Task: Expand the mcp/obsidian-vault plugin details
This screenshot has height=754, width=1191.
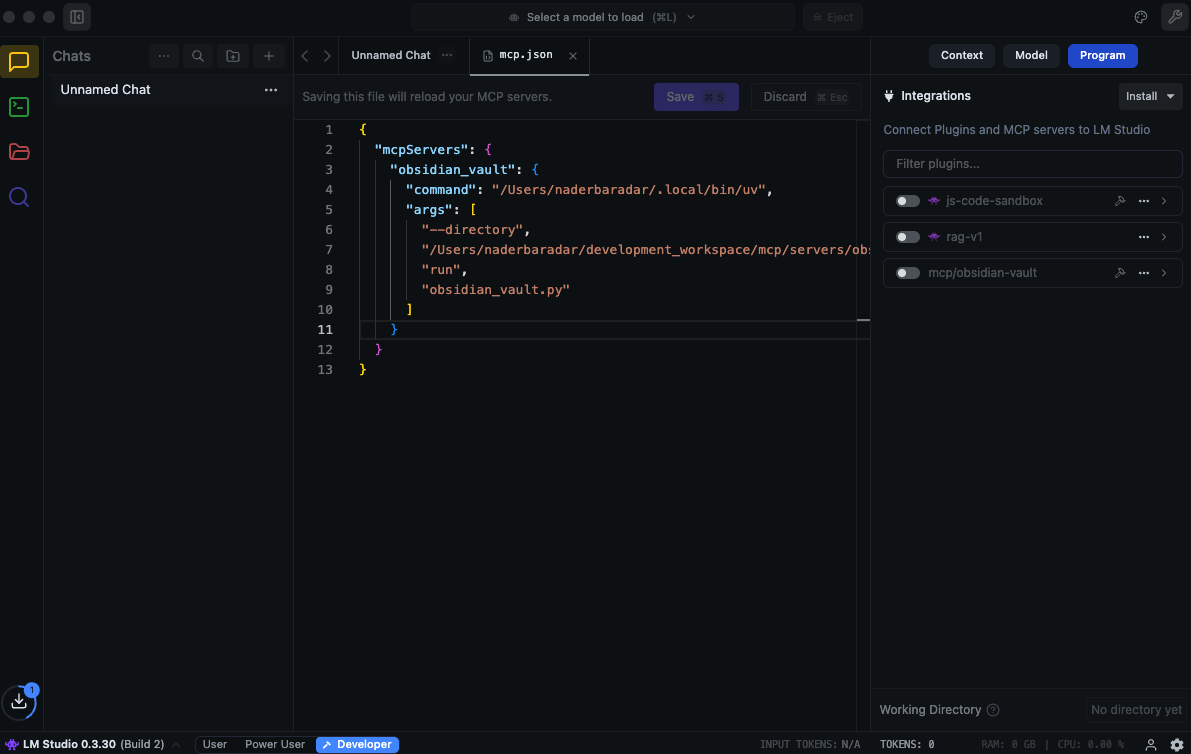Action: coord(1164,273)
